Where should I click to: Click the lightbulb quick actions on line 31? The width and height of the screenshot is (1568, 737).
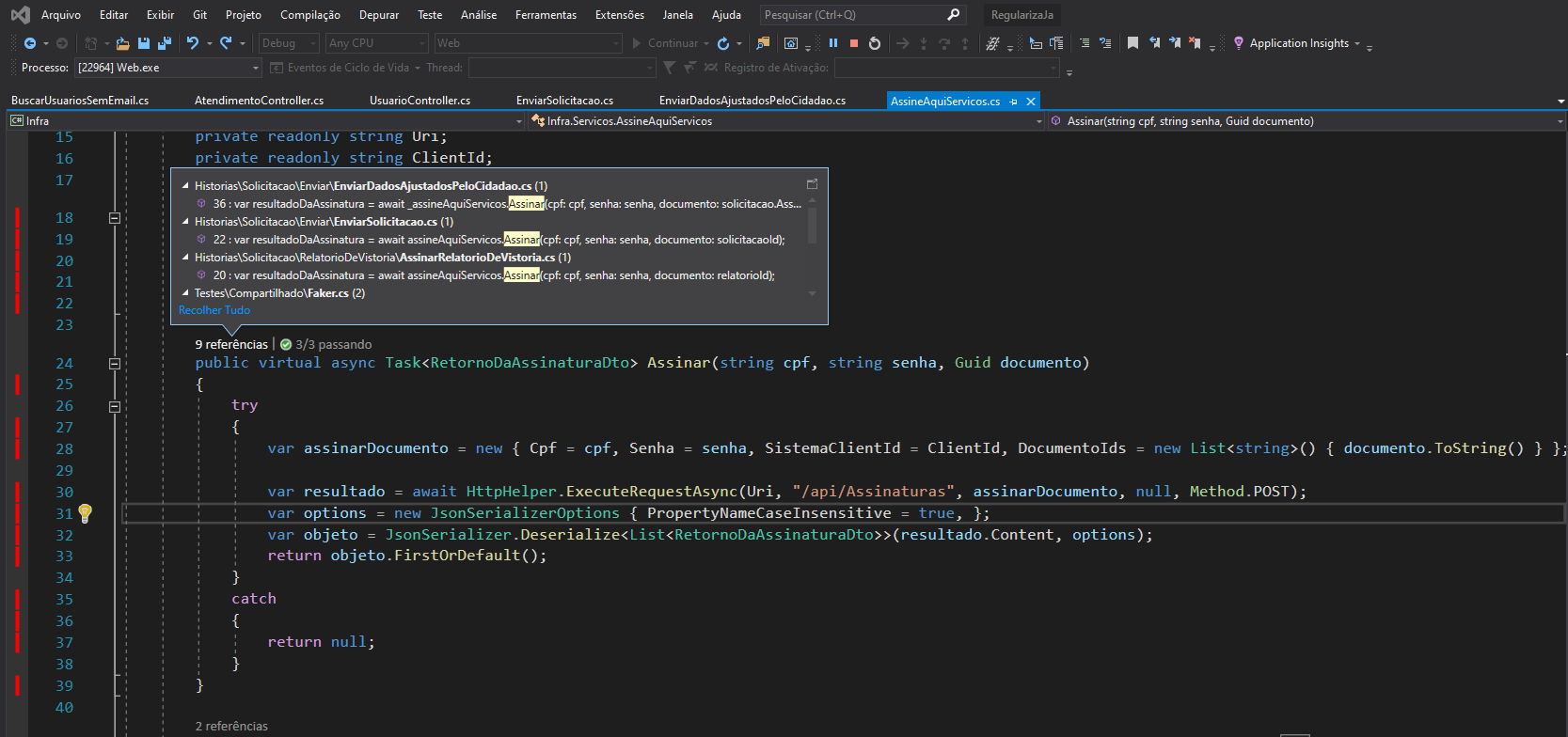click(85, 513)
